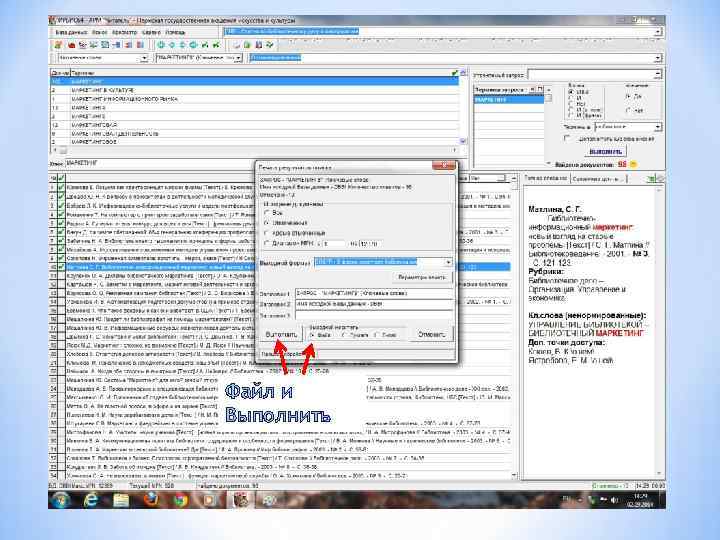Open the Сервис menu

[151, 32]
